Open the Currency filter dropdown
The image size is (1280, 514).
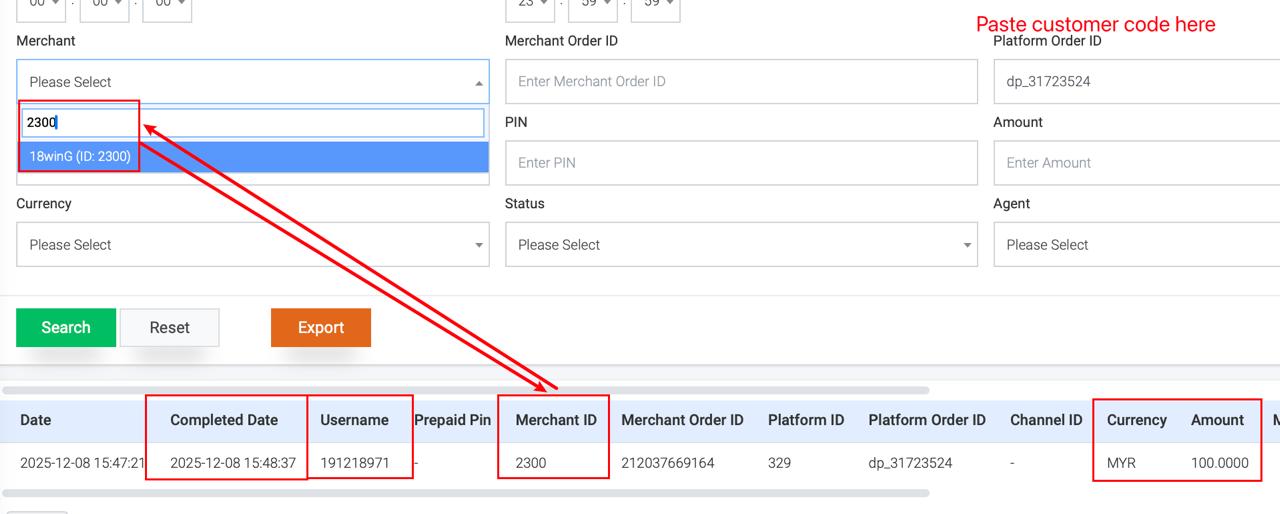(x=252, y=245)
